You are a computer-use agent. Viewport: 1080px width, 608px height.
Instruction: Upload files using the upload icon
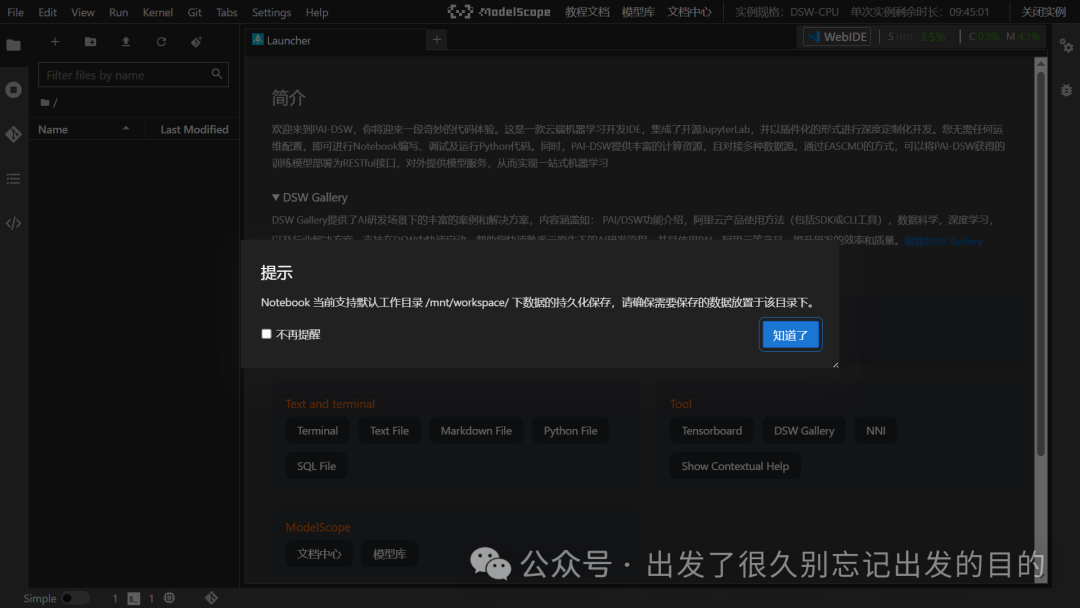pyautogui.click(x=124, y=41)
